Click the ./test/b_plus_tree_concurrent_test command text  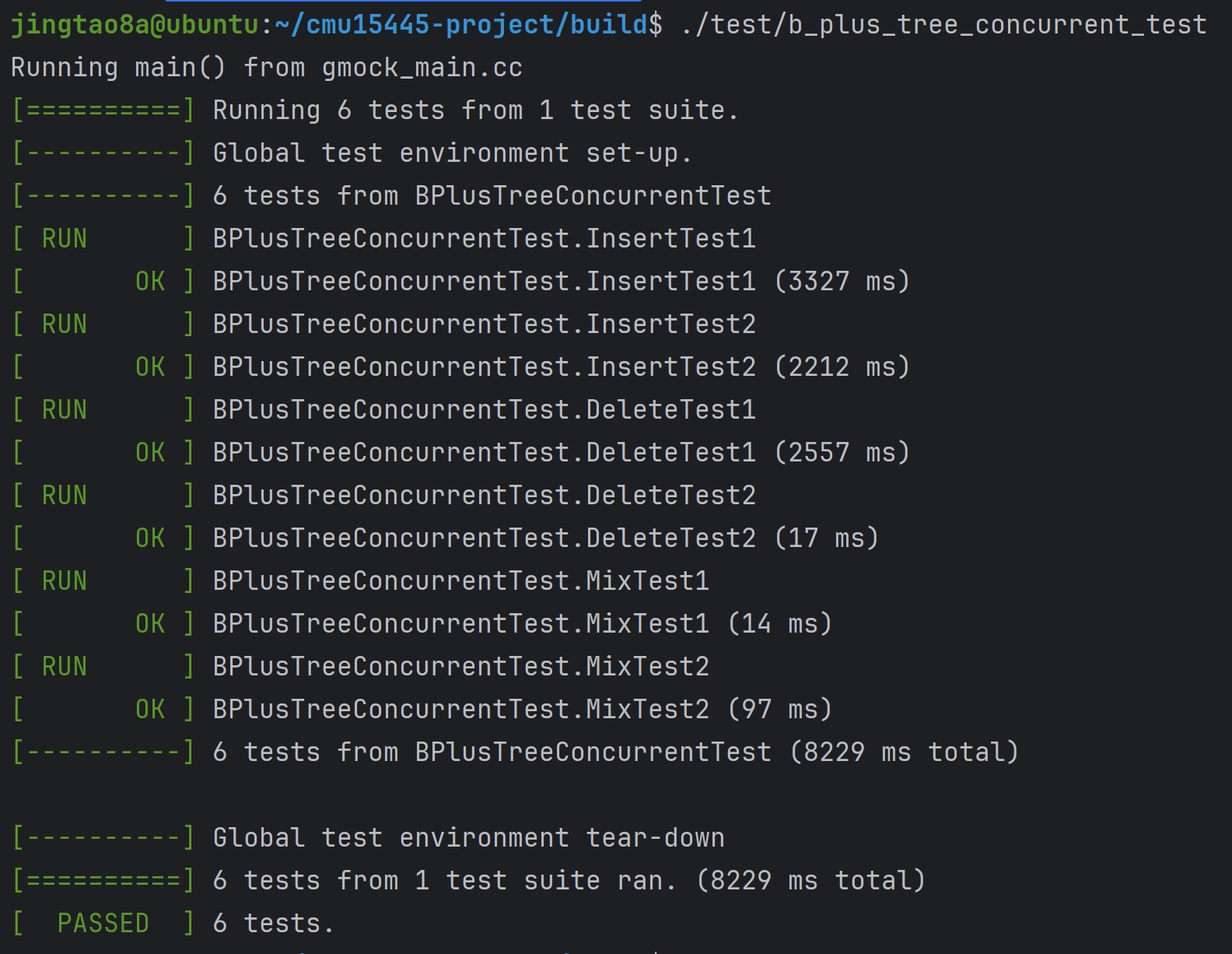[943, 25]
